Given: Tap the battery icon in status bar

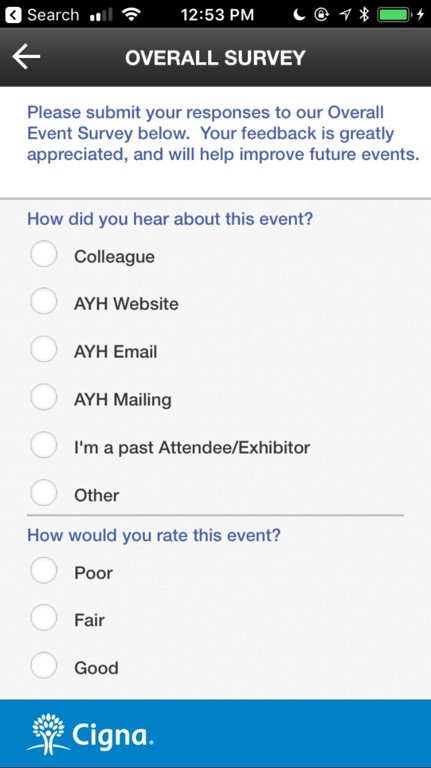Looking at the screenshot, I should click(x=394, y=15).
